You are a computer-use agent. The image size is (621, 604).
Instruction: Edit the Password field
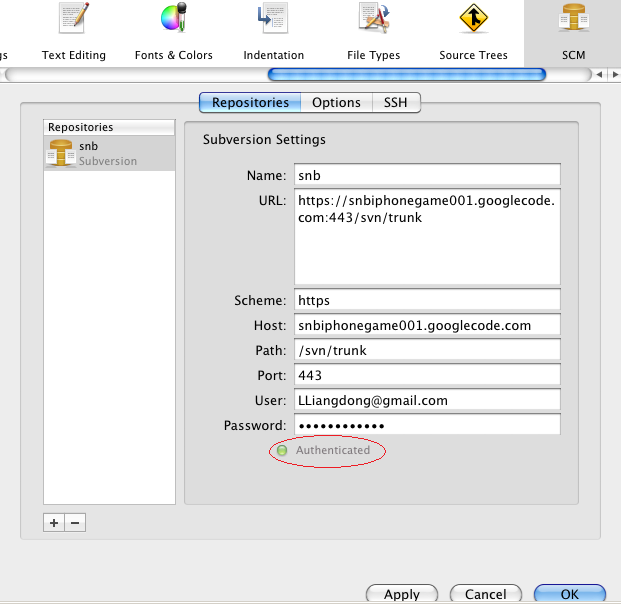[427, 424]
